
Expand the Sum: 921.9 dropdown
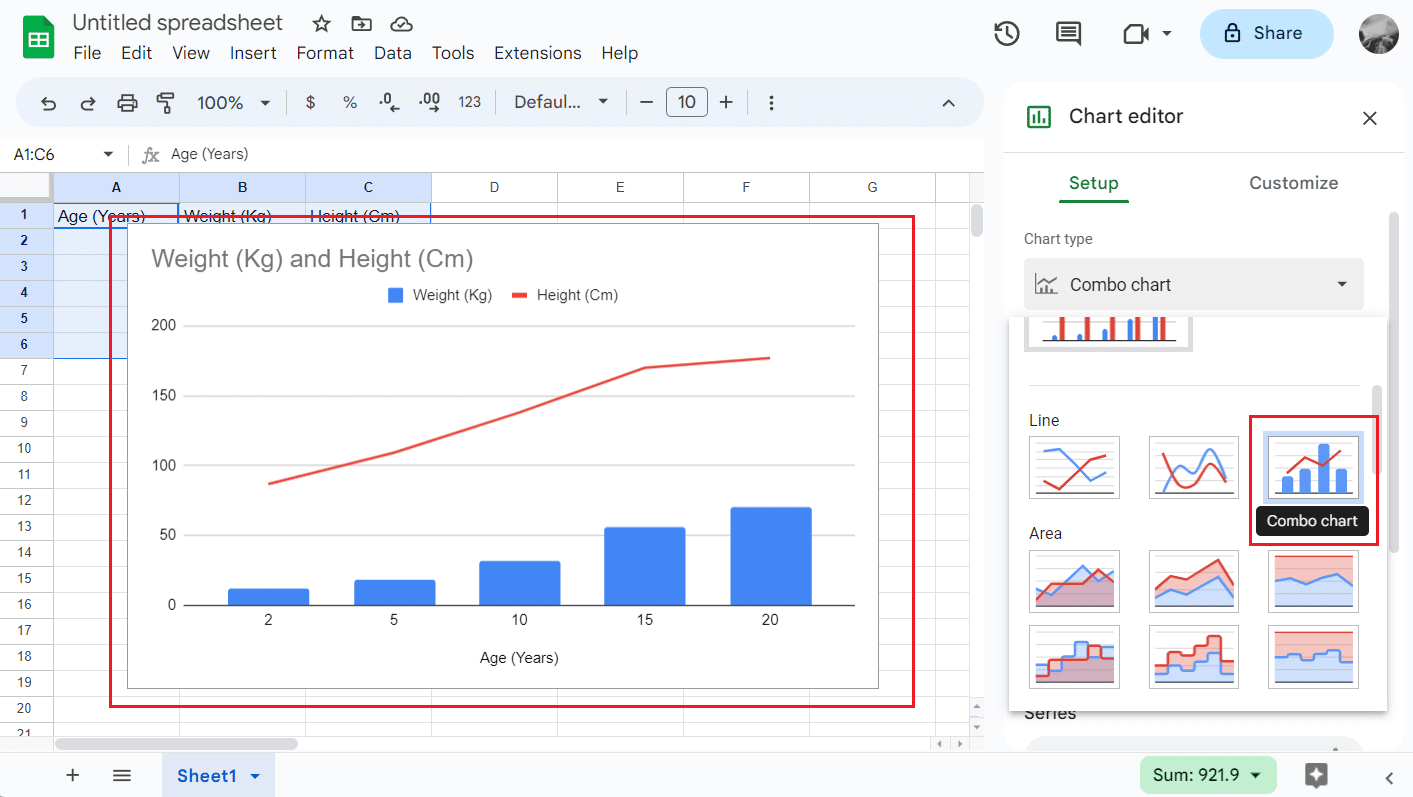pyautogui.click(x=1208, y=775)
